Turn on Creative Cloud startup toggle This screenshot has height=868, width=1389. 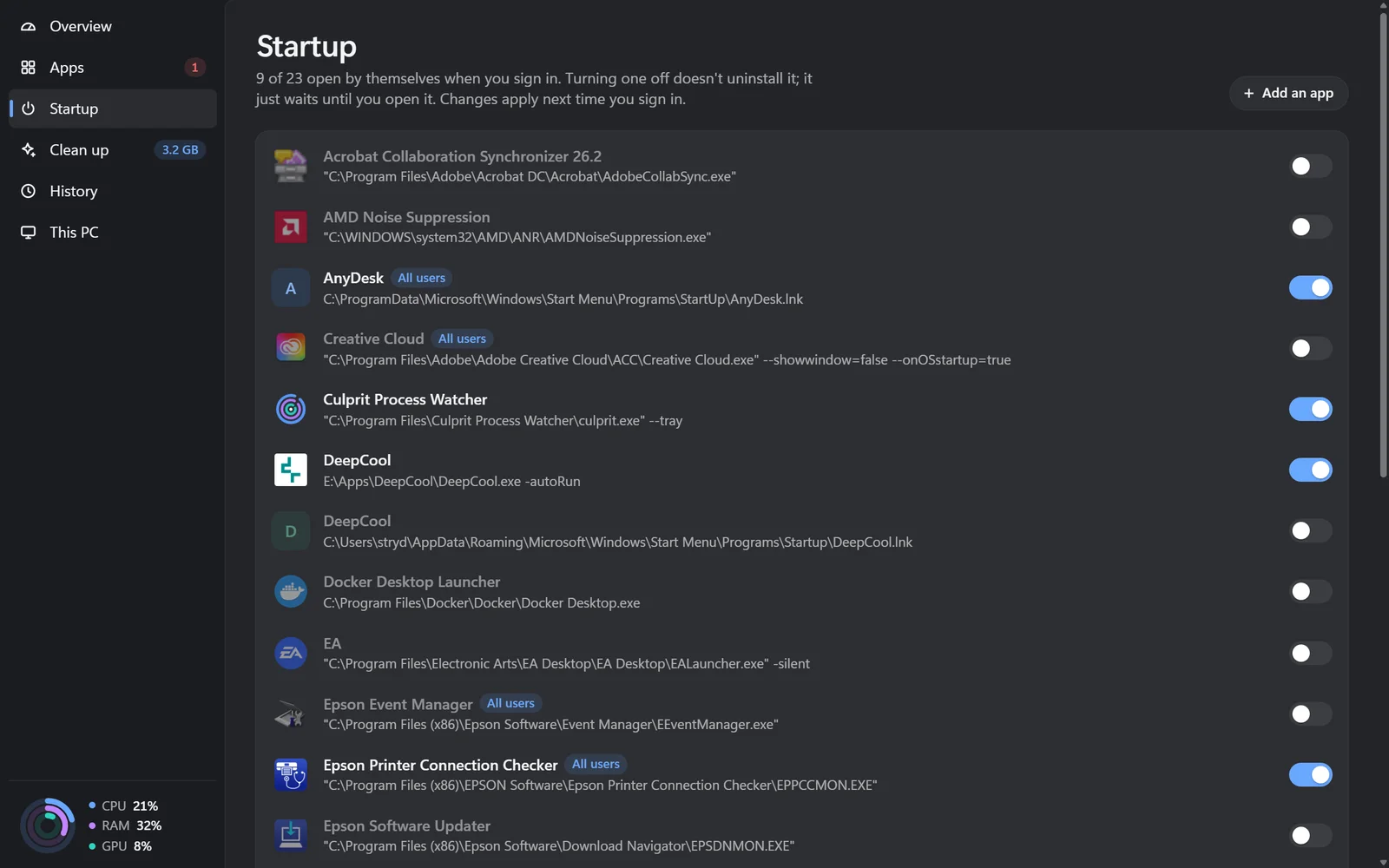[1310, 348]
